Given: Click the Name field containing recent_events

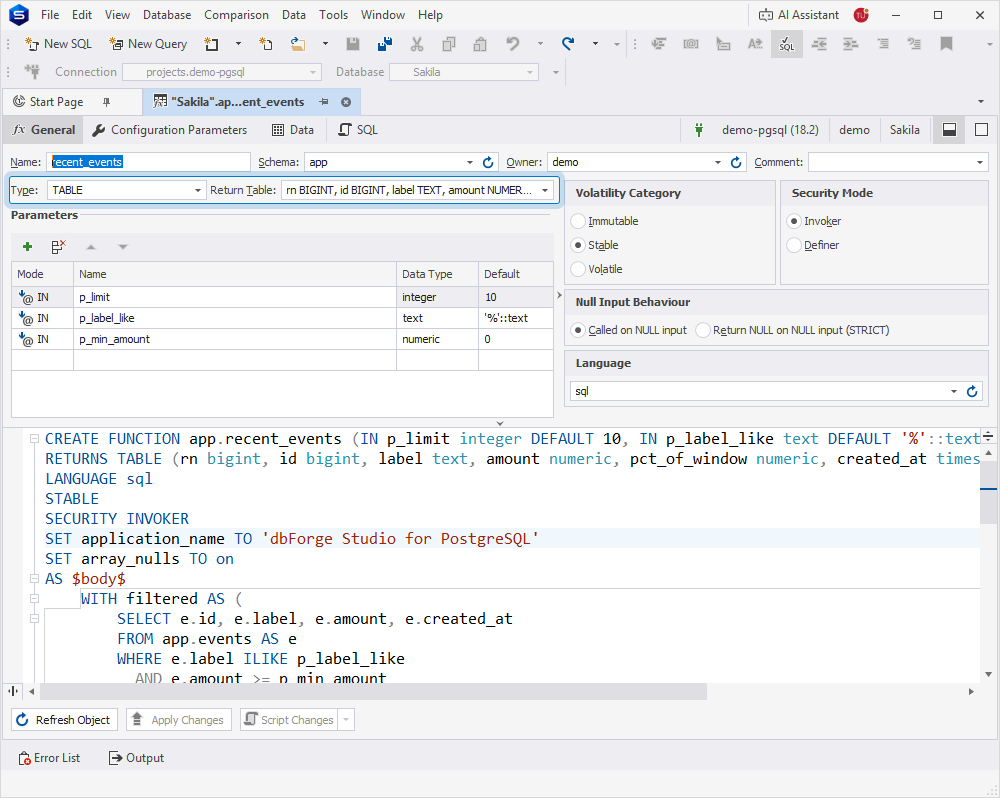Looking at the screenshot, I should coord(148,162).
